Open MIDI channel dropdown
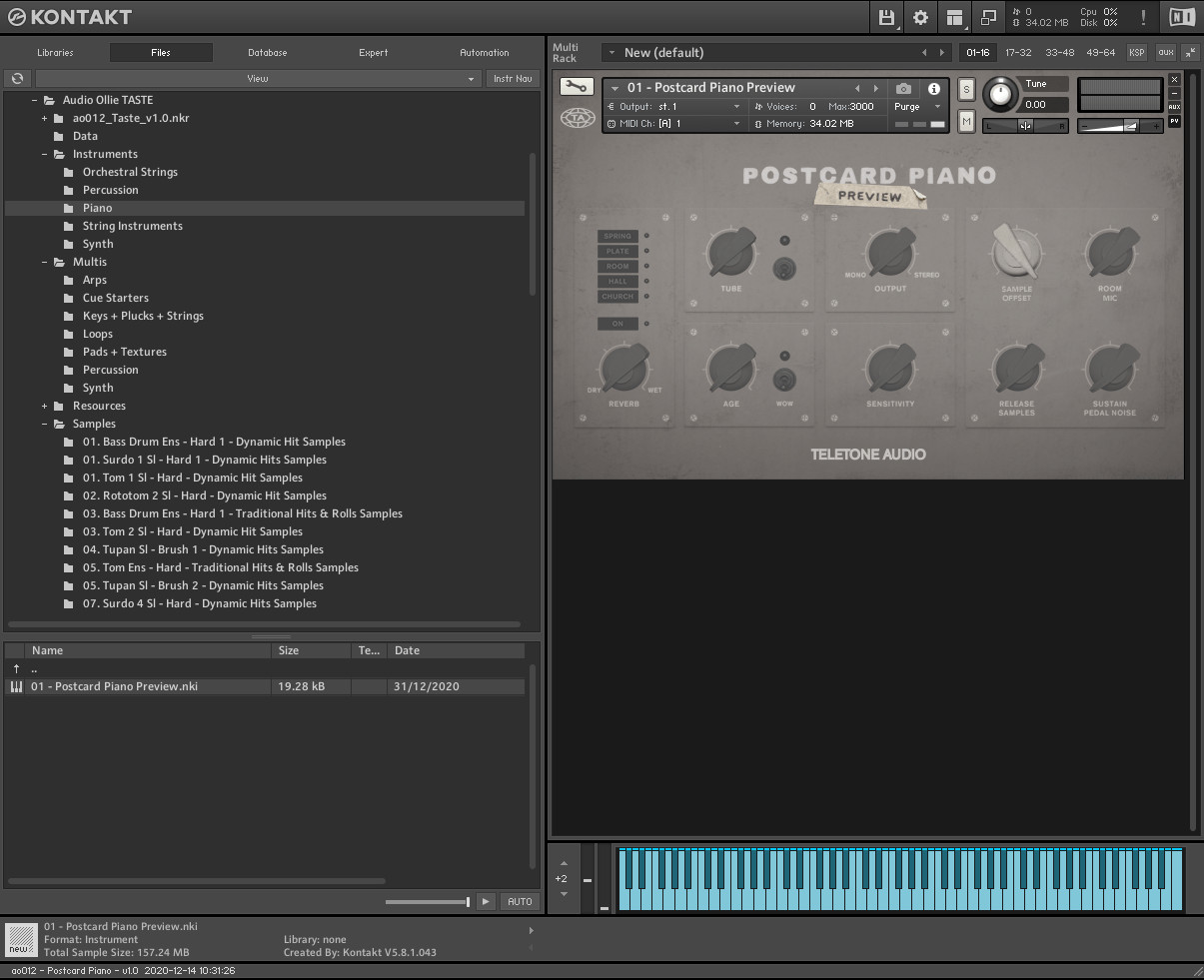 click(x=674, y=124)
